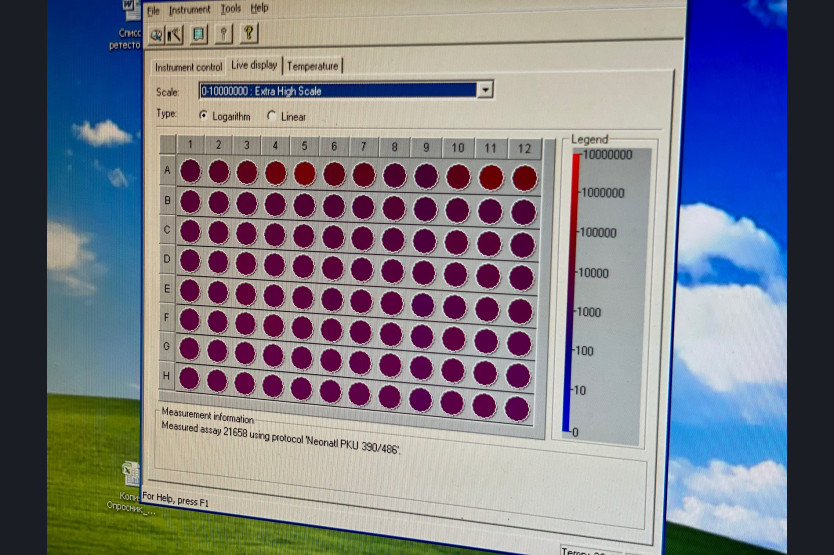The width and height of the screenshot is (834, 555).
Task: Click plate column header 5
Action: pyautogui.click(x=304, y=146)
